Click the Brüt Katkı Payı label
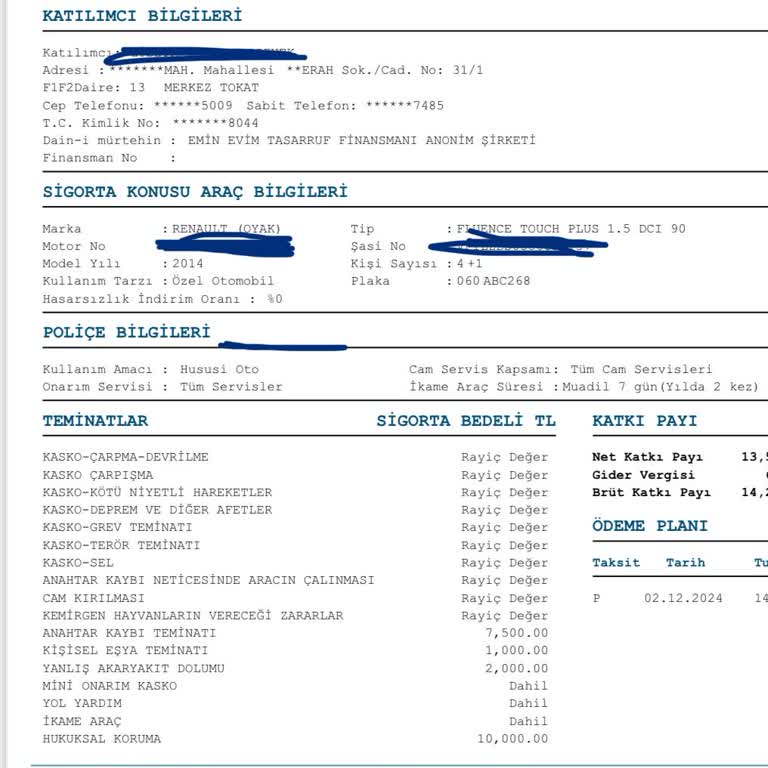This screenshot has width=768, height=768. click(x=651, y=492)
